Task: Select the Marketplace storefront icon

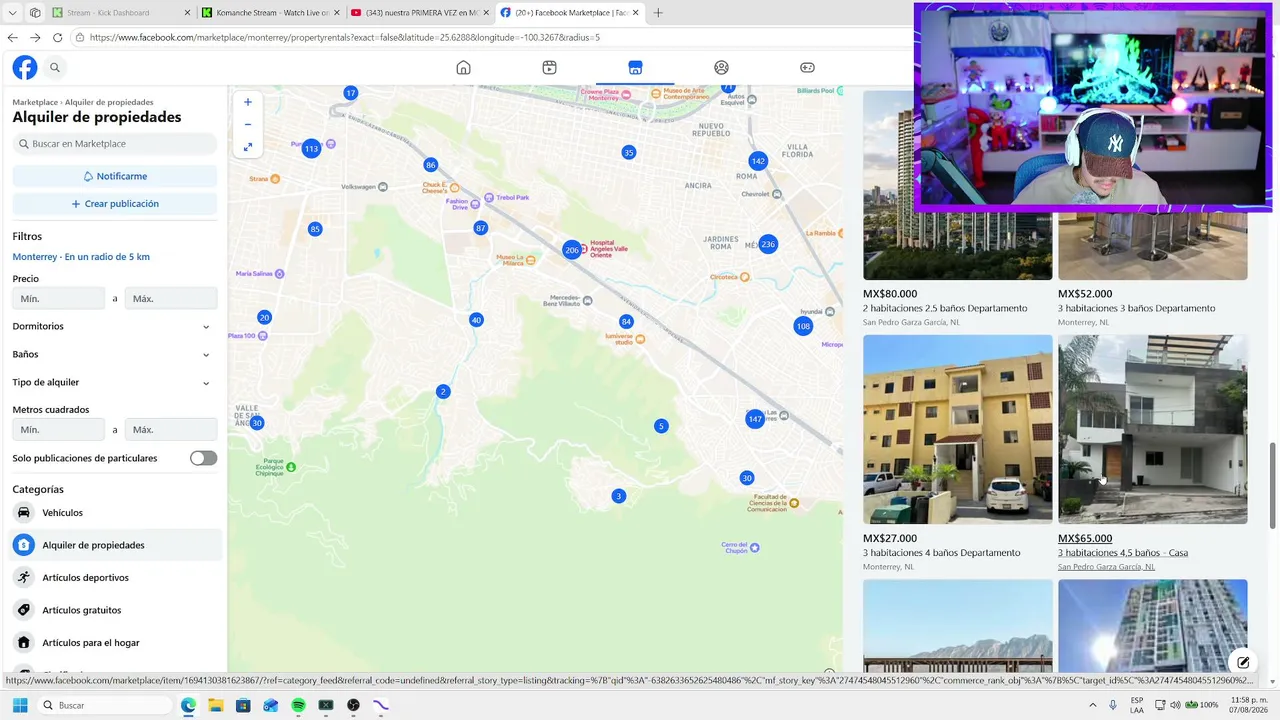Action: 635,68
